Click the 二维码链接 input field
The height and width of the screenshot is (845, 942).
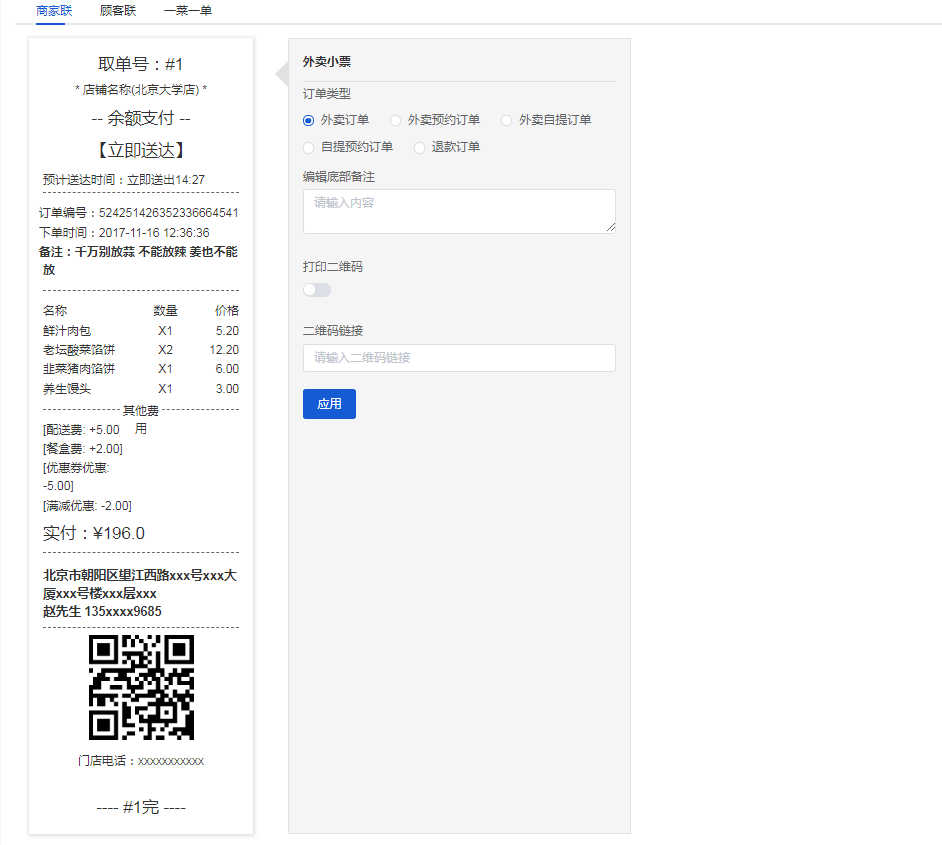(459, 358)
